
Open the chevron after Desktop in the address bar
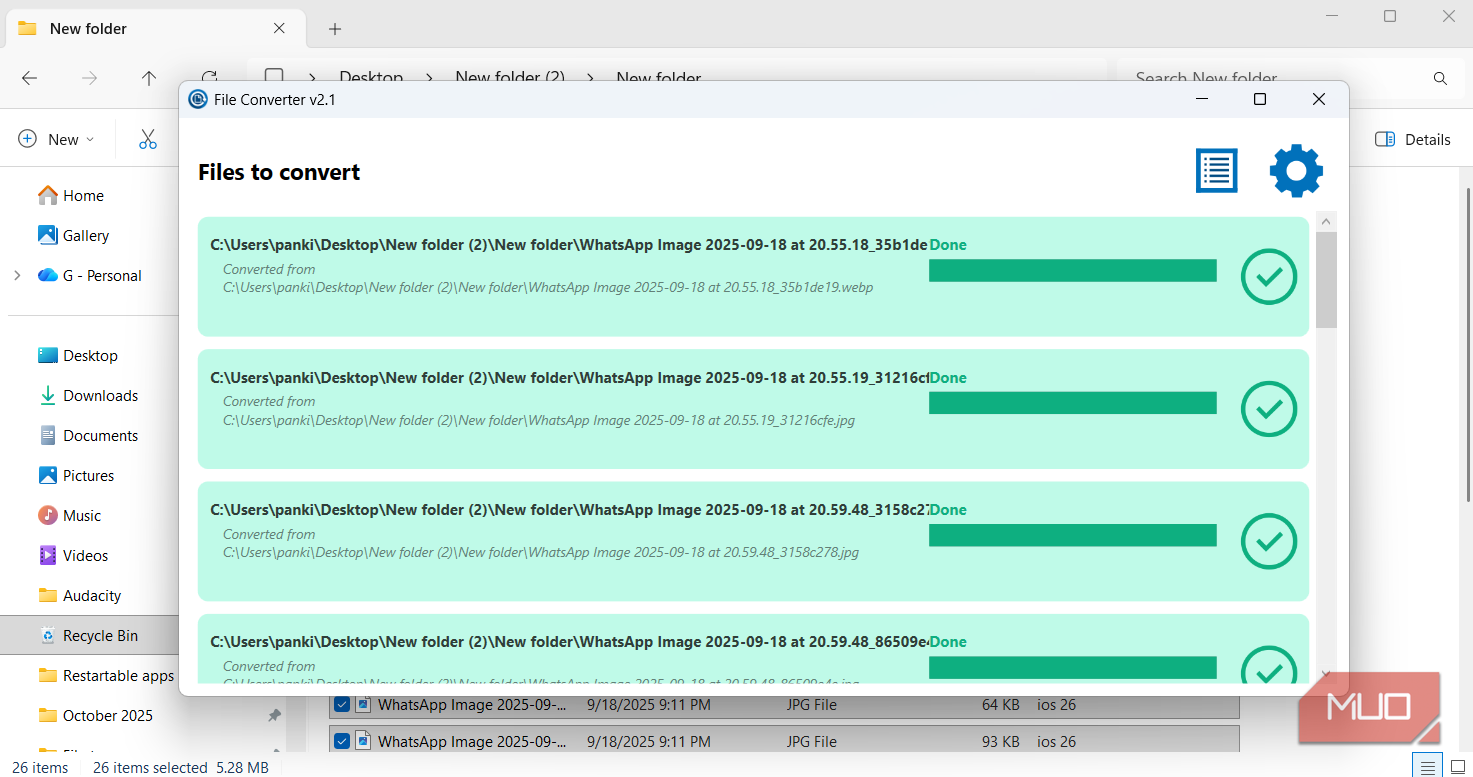pyautogui.click(x=429, y=78)
